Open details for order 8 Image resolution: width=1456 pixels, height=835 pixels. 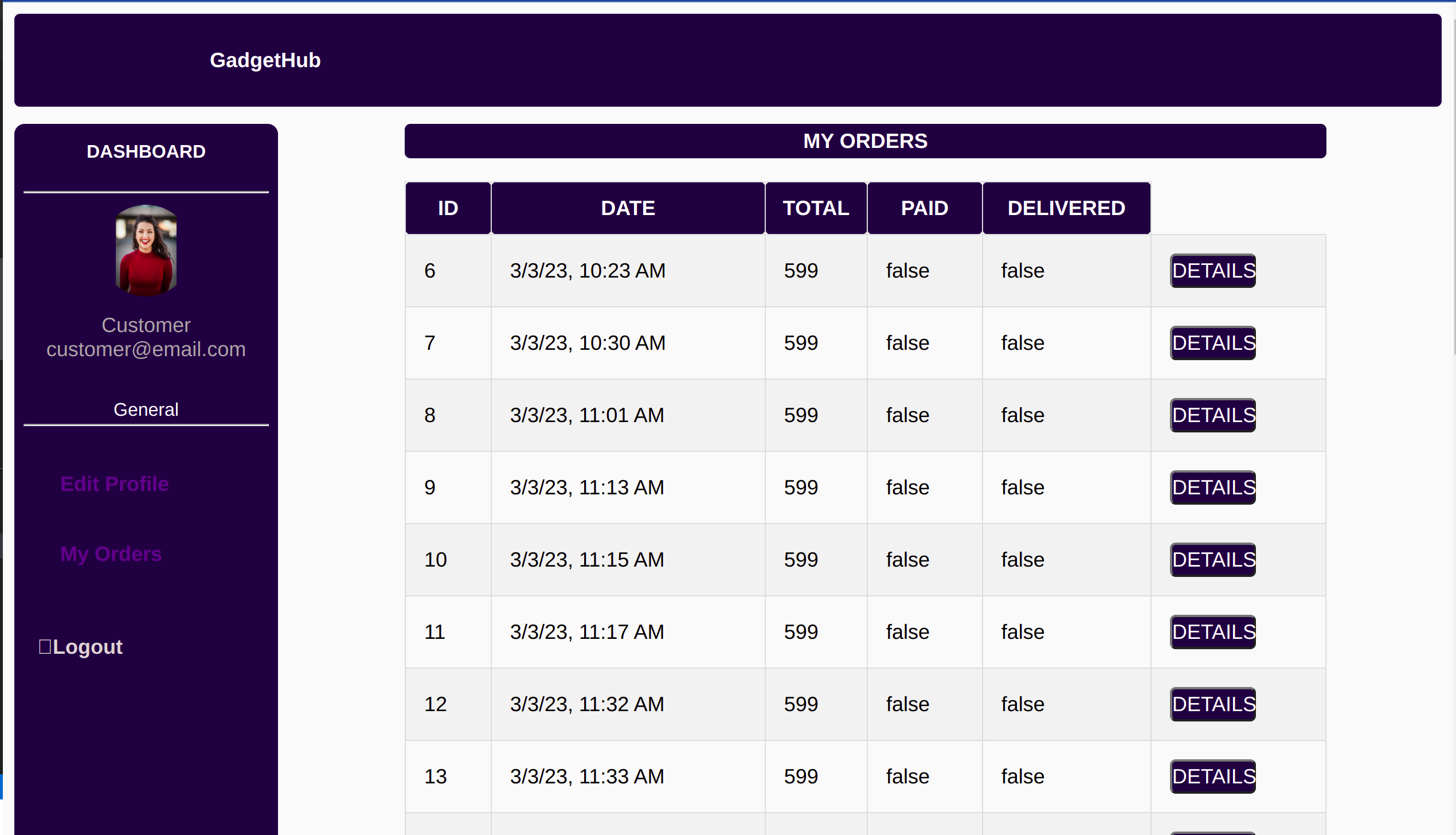click(1212, 415)
